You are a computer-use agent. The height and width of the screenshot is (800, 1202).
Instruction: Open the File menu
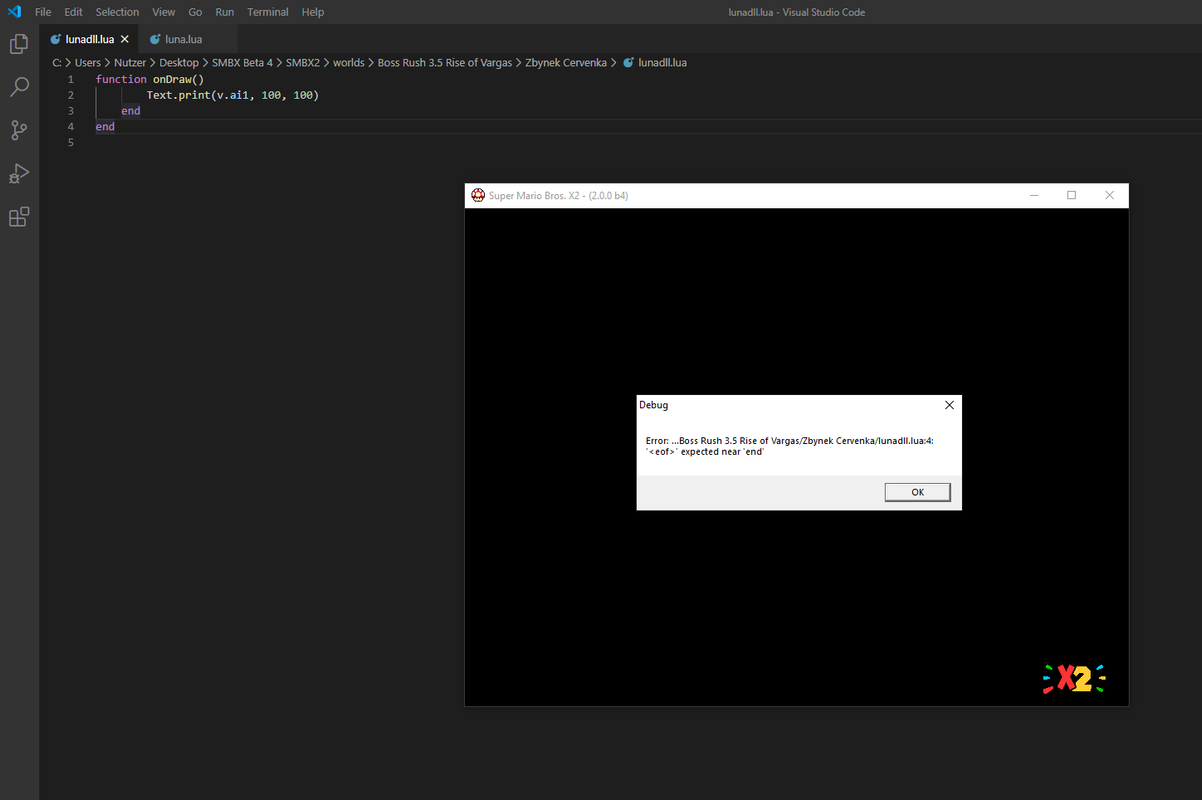click(43, 12)
